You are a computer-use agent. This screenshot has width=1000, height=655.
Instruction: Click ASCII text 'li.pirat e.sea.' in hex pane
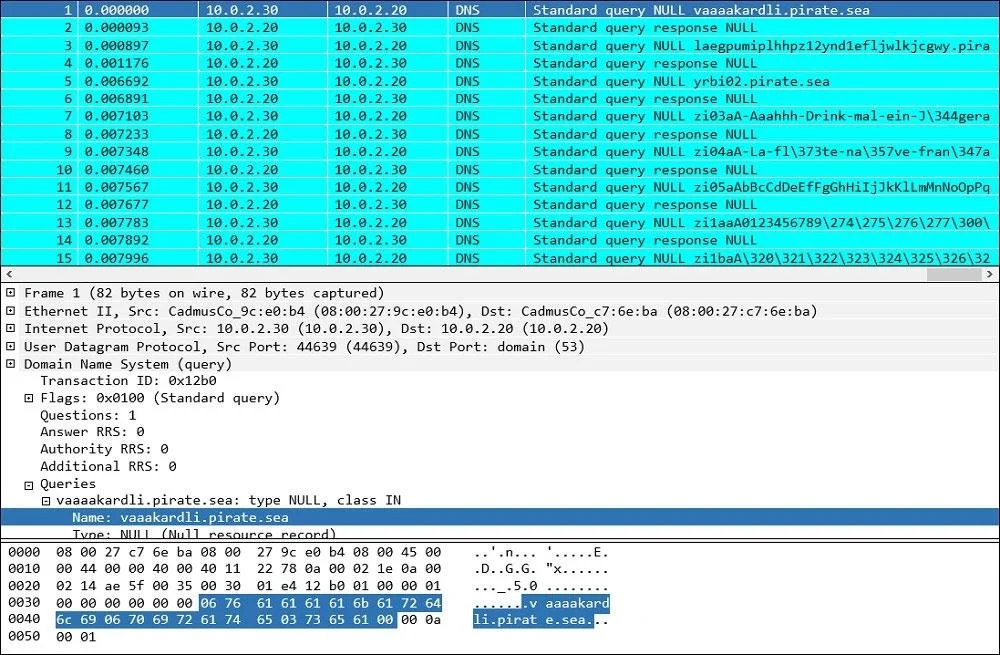(x=533, y=619)
